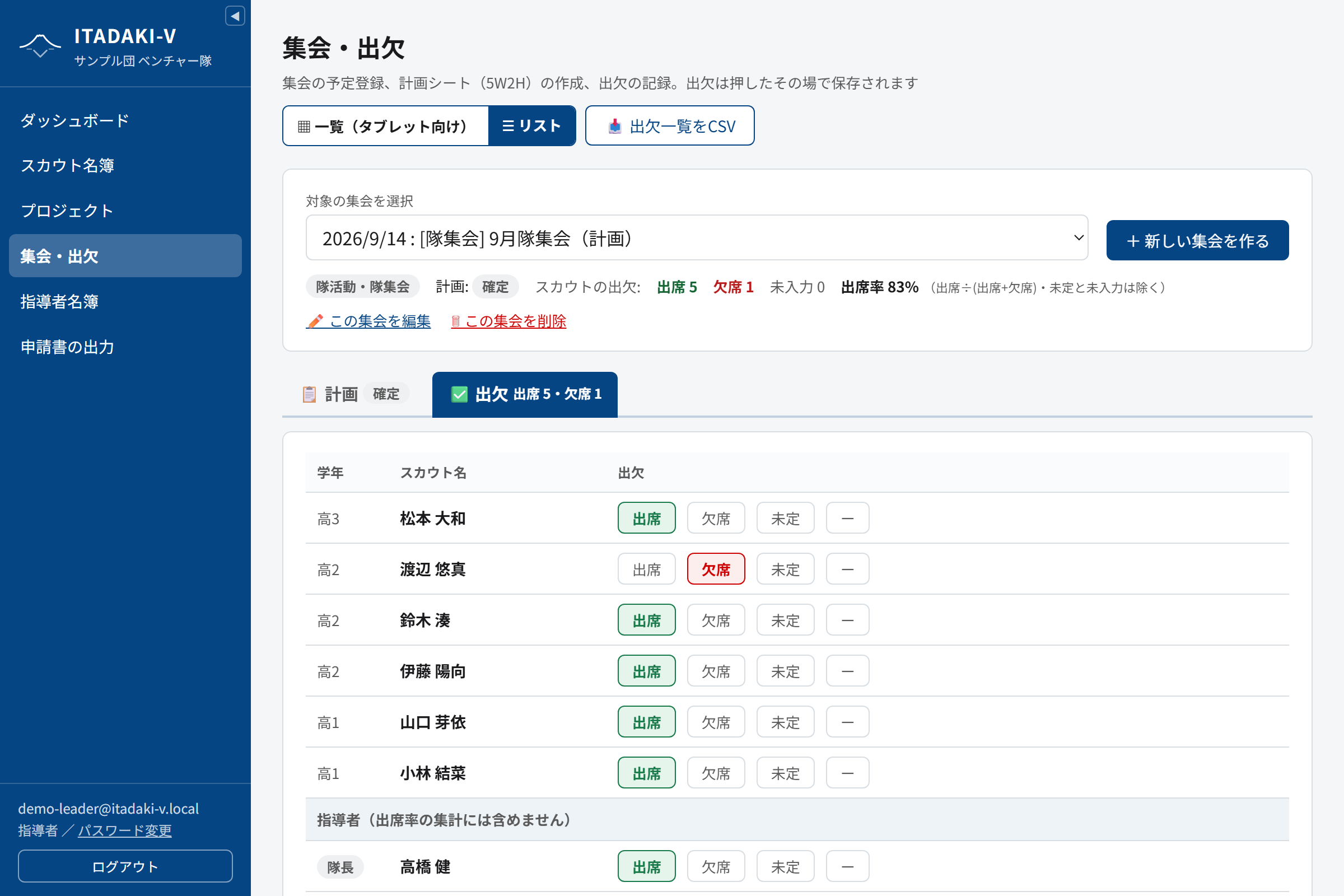
Task: Clear 渡辺 悠真 attendance with the dash button
Action: coord(847,569)
